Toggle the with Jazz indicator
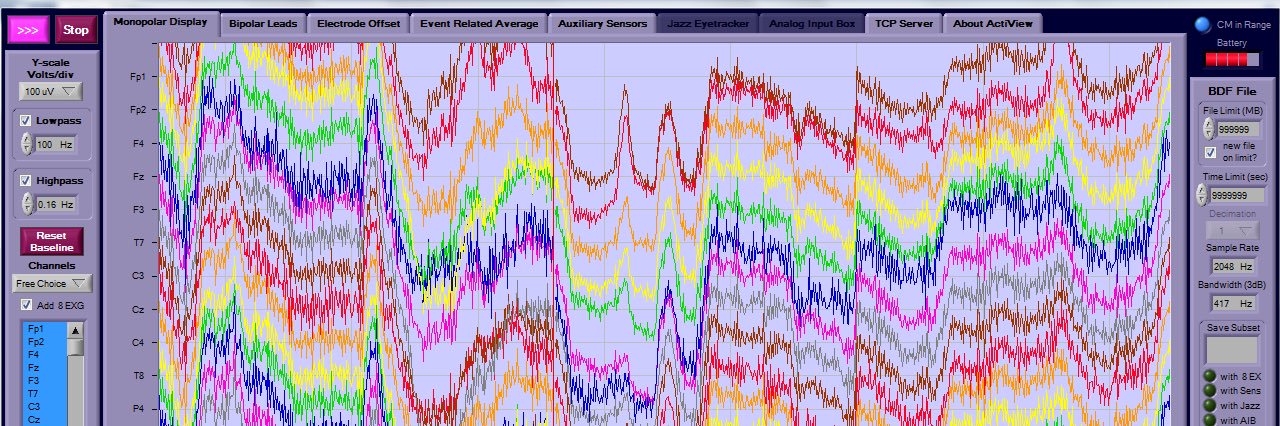 [x=1209, y=405]
